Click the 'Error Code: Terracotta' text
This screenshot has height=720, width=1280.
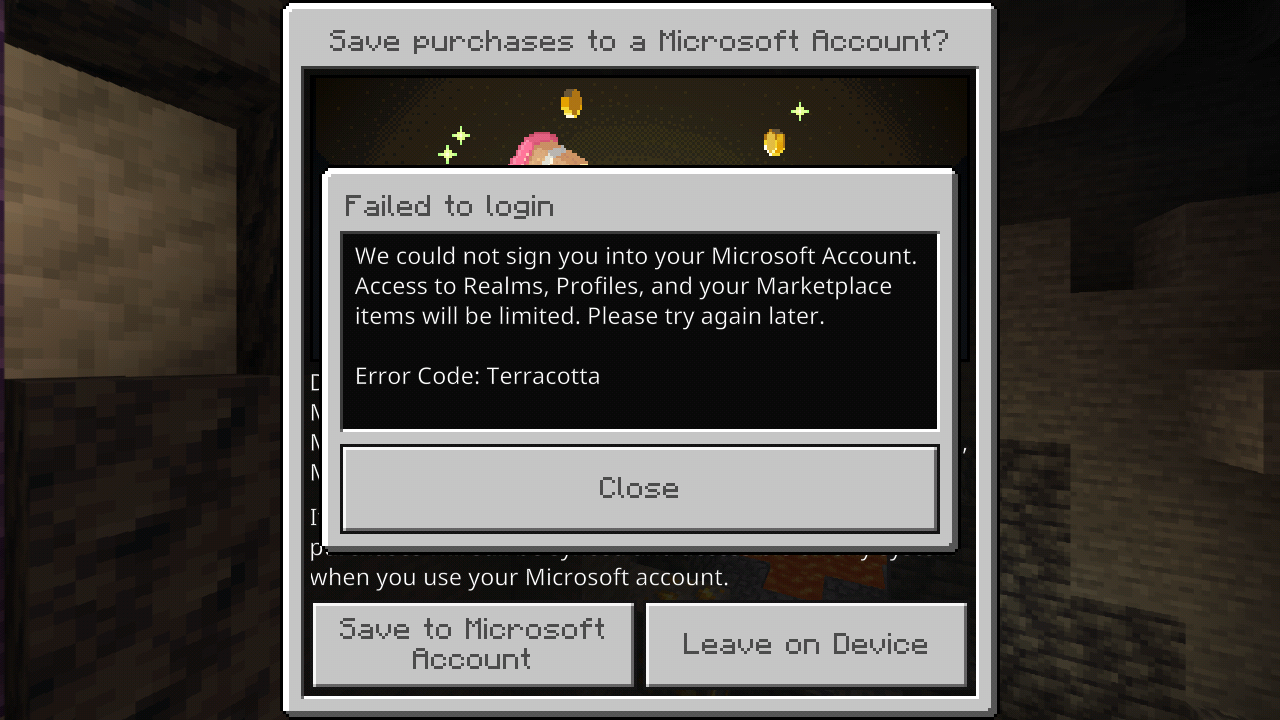click(477, 376)
